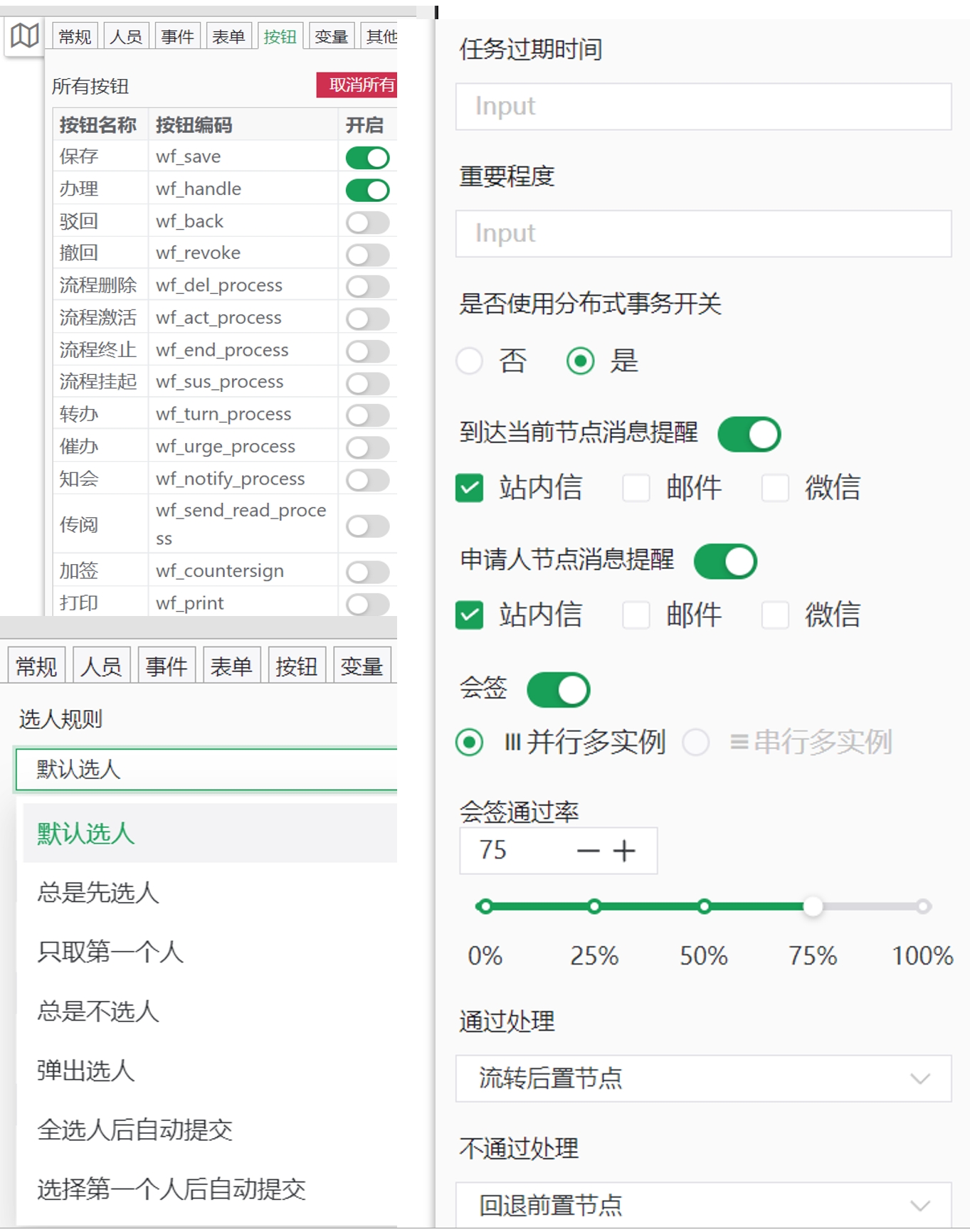Check 邮件 under 申请人节点消息提醒

click(636, 615)
